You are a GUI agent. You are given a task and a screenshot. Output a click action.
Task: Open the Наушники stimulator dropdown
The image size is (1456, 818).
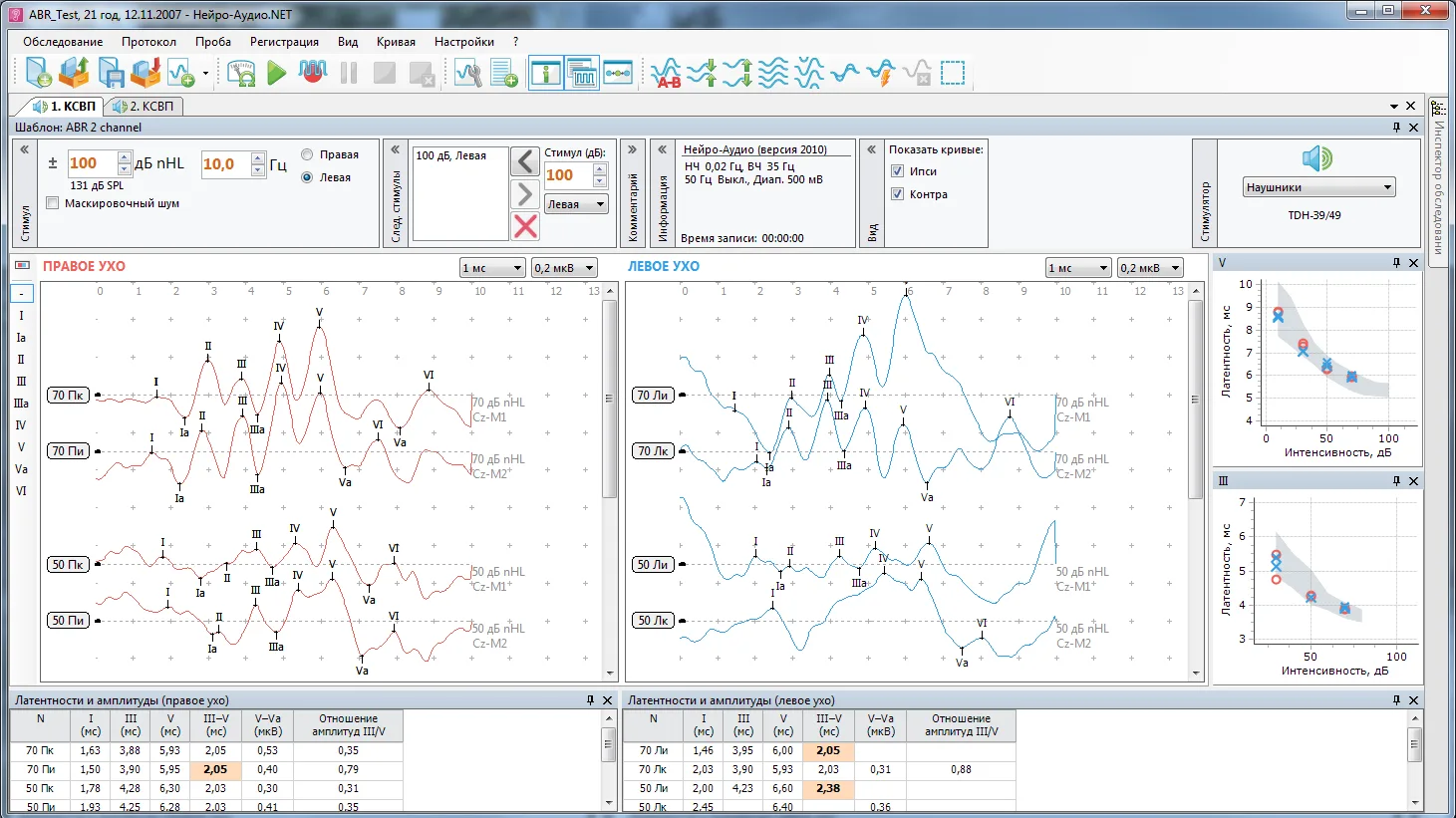(1319, 187)
